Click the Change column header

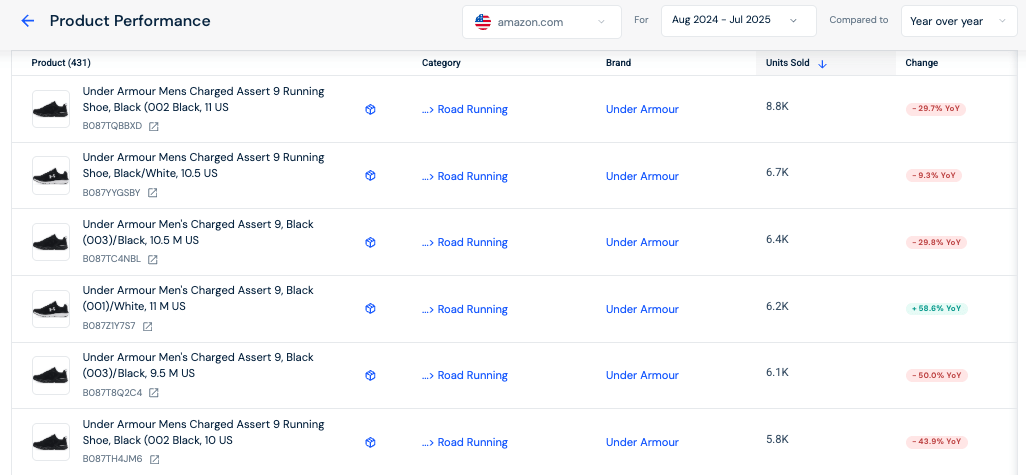click(921, 63)
